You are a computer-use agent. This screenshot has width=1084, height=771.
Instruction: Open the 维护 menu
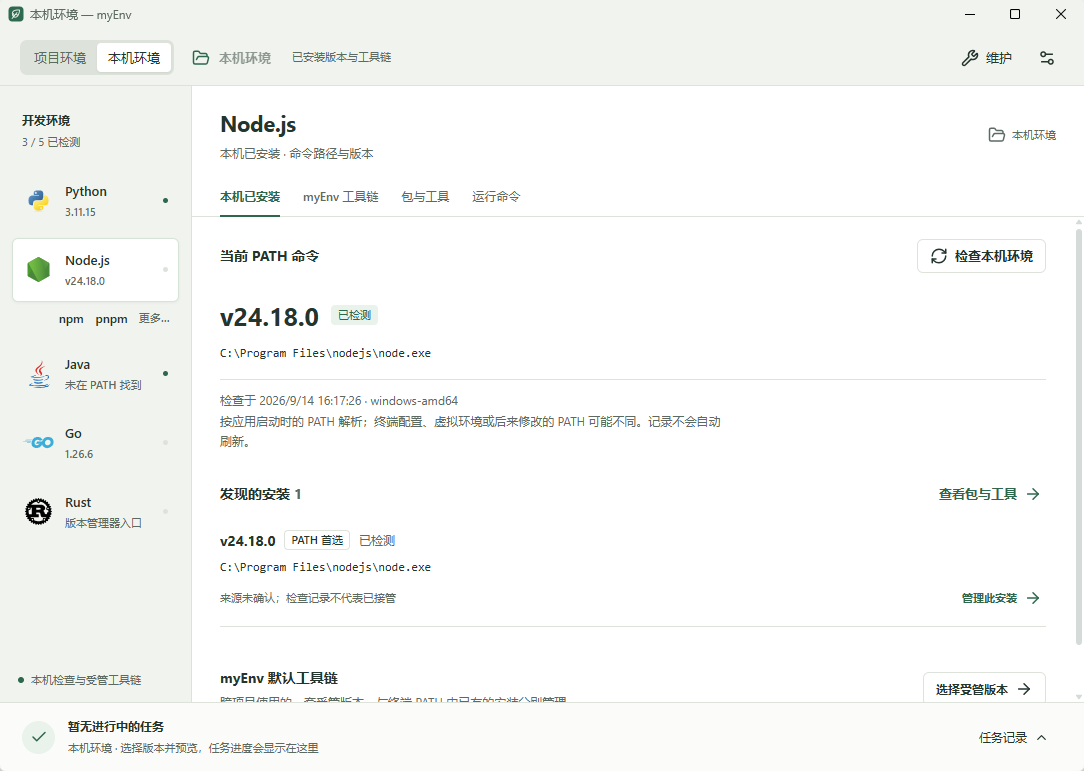(x=987, y=58)
